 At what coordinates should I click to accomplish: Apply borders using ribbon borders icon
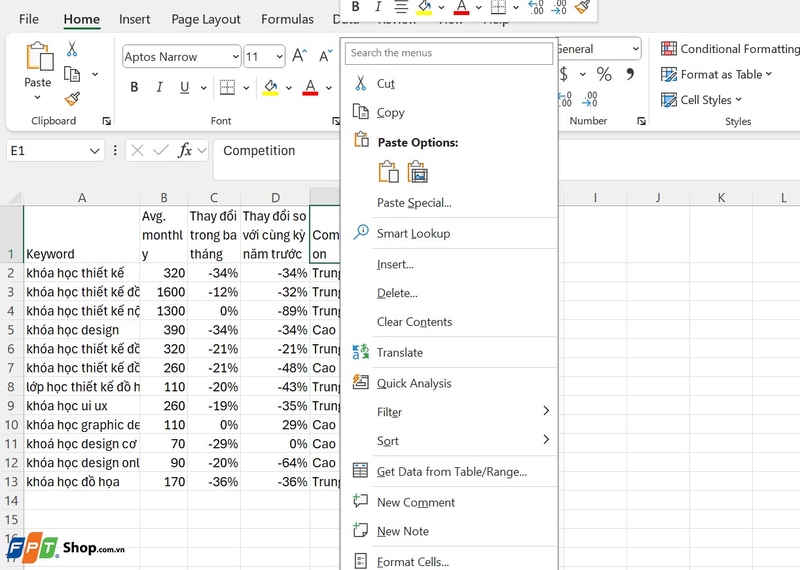228,87
